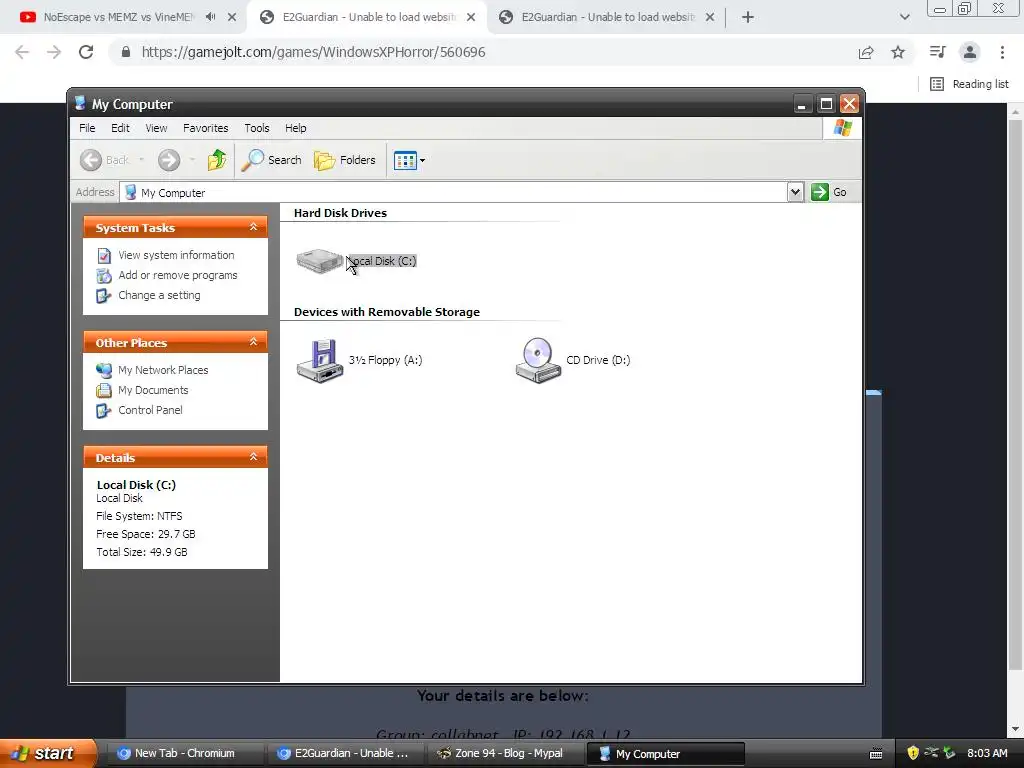Open the Forward history dropdown arrow
This screenshot has width=1024, height=768.
coord(192,160)
